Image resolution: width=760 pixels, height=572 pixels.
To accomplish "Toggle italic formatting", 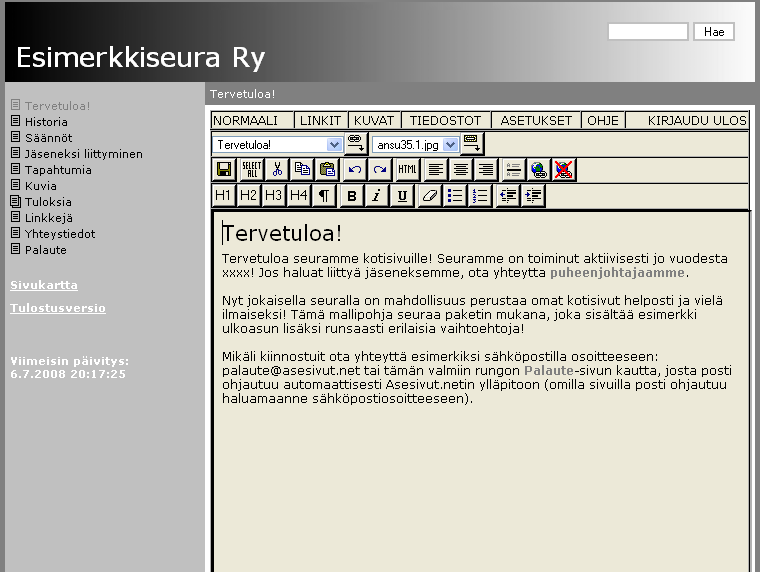I will coord(376,196).
